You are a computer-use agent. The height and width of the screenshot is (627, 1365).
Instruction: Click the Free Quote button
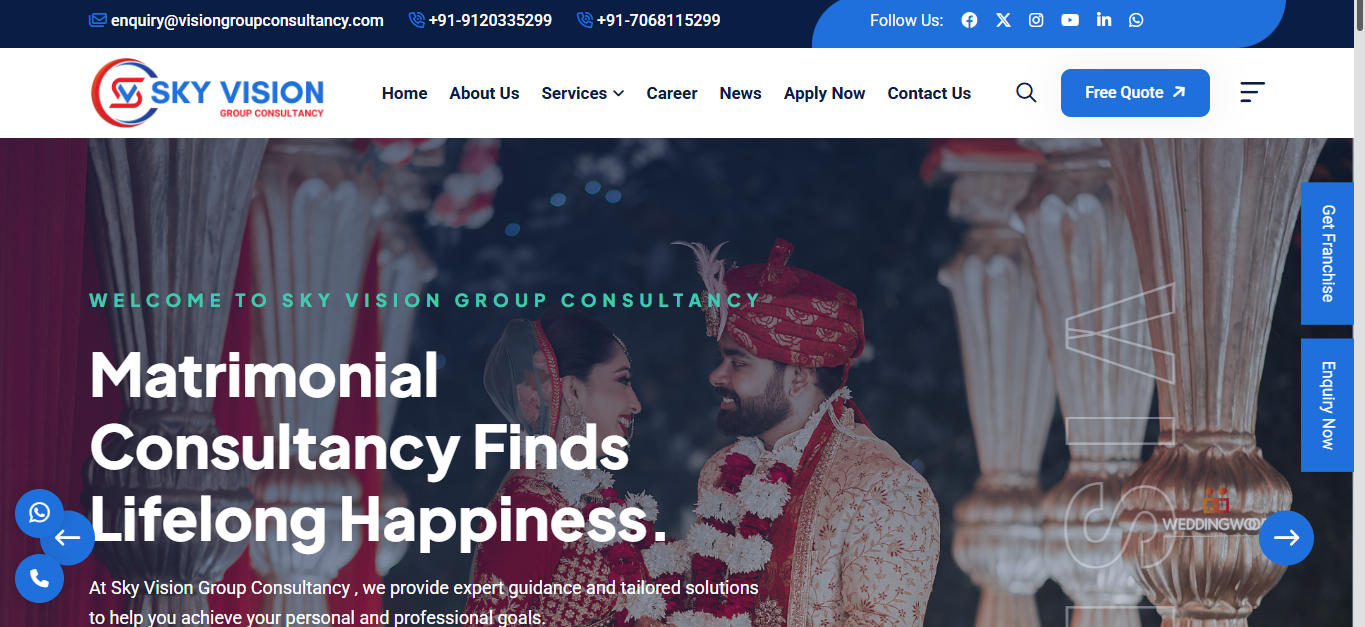coord(1135,93)
